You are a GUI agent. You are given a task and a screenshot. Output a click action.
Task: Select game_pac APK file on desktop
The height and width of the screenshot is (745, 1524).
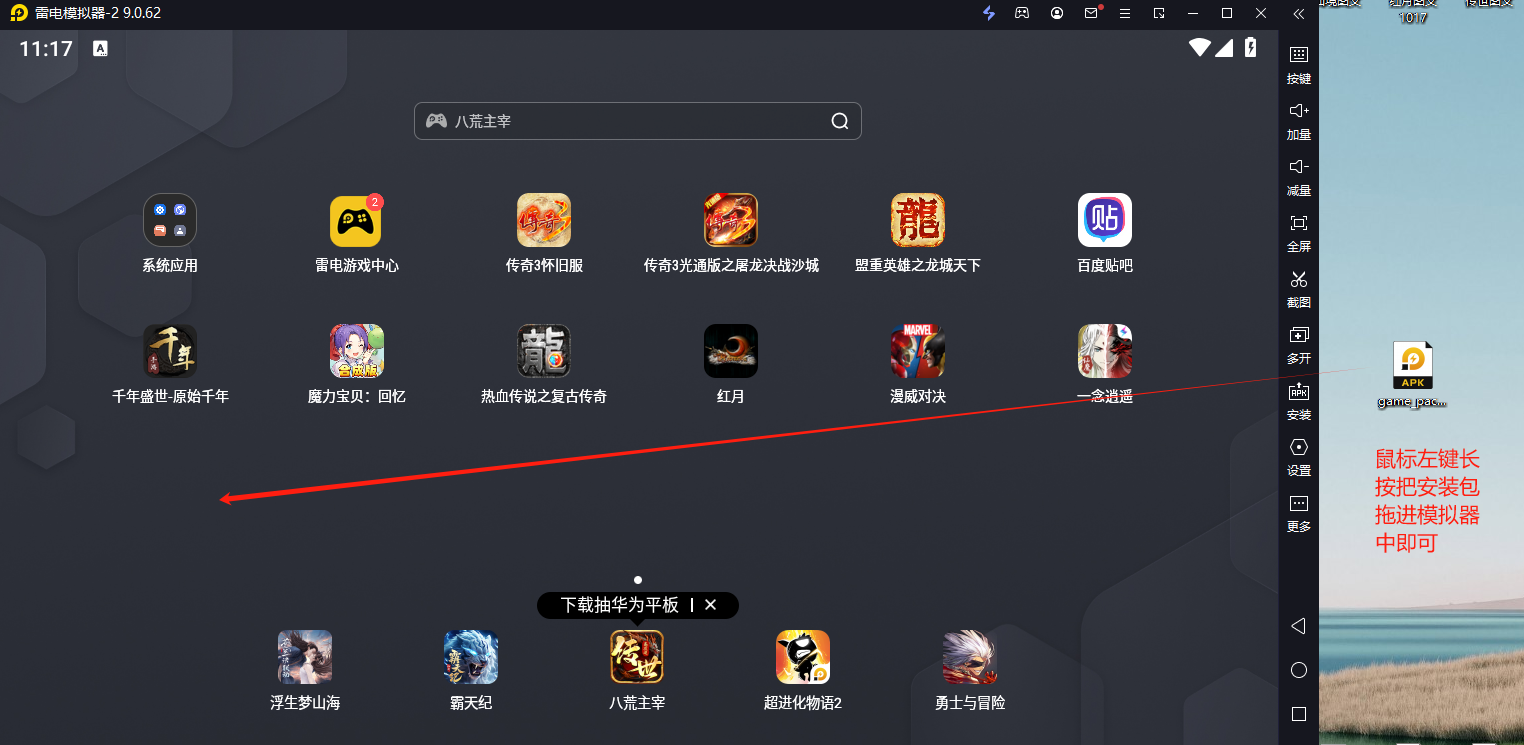click(1412, 376)
